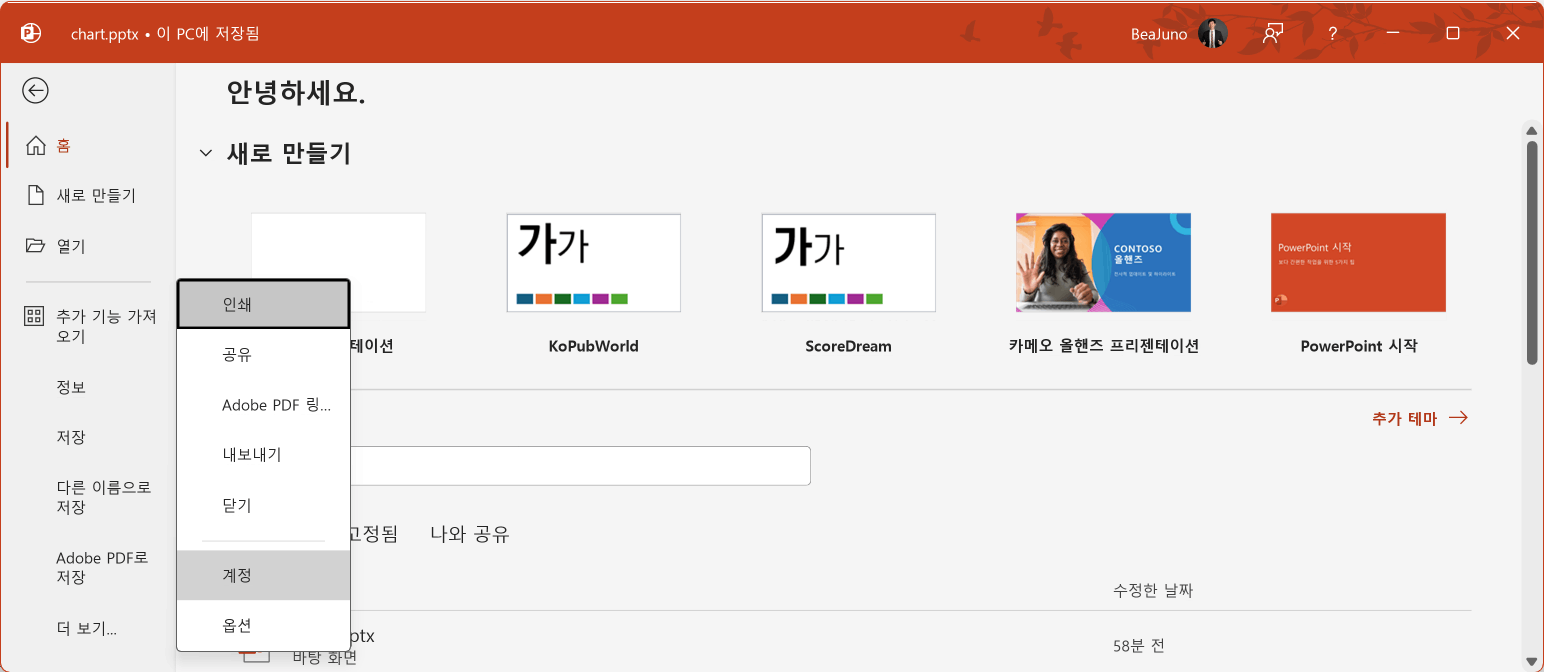Switch to the 고정됨 tab
The image size is (1544, 672).
pyautogui.click(x=373, y=534)
